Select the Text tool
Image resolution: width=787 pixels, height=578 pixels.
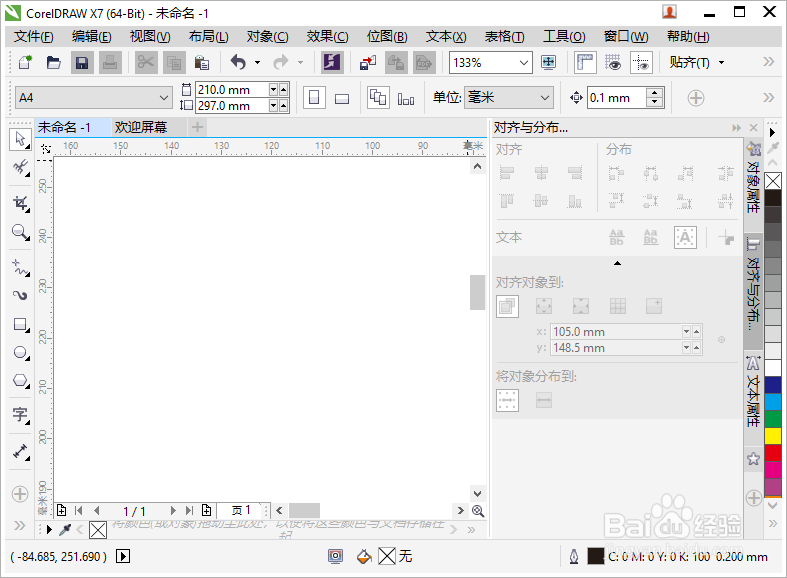20,414
